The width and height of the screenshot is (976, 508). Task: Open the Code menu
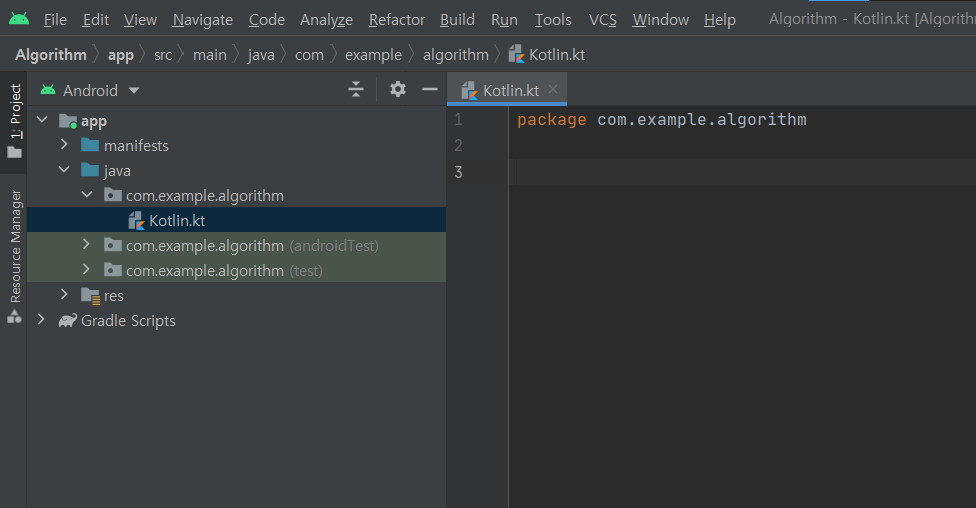tap(266, 20)
